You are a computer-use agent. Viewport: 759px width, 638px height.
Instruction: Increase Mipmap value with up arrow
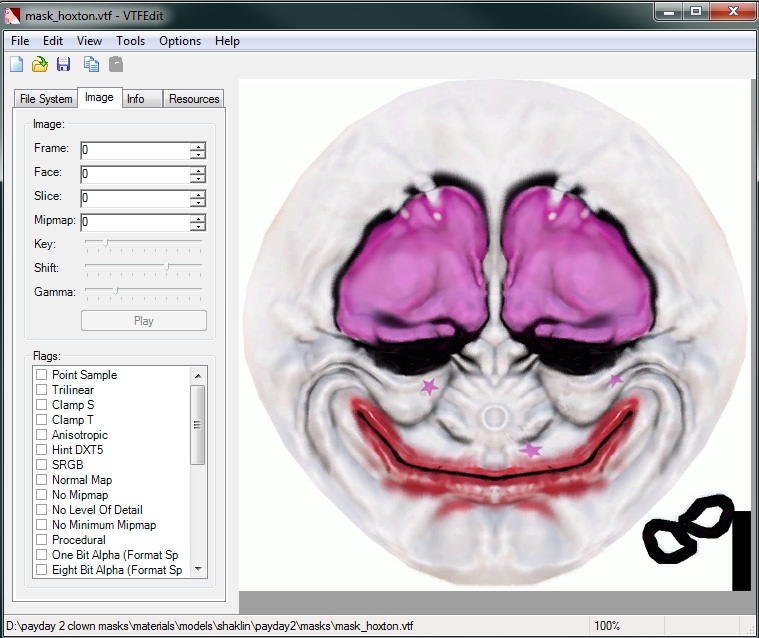coord(197,218)
